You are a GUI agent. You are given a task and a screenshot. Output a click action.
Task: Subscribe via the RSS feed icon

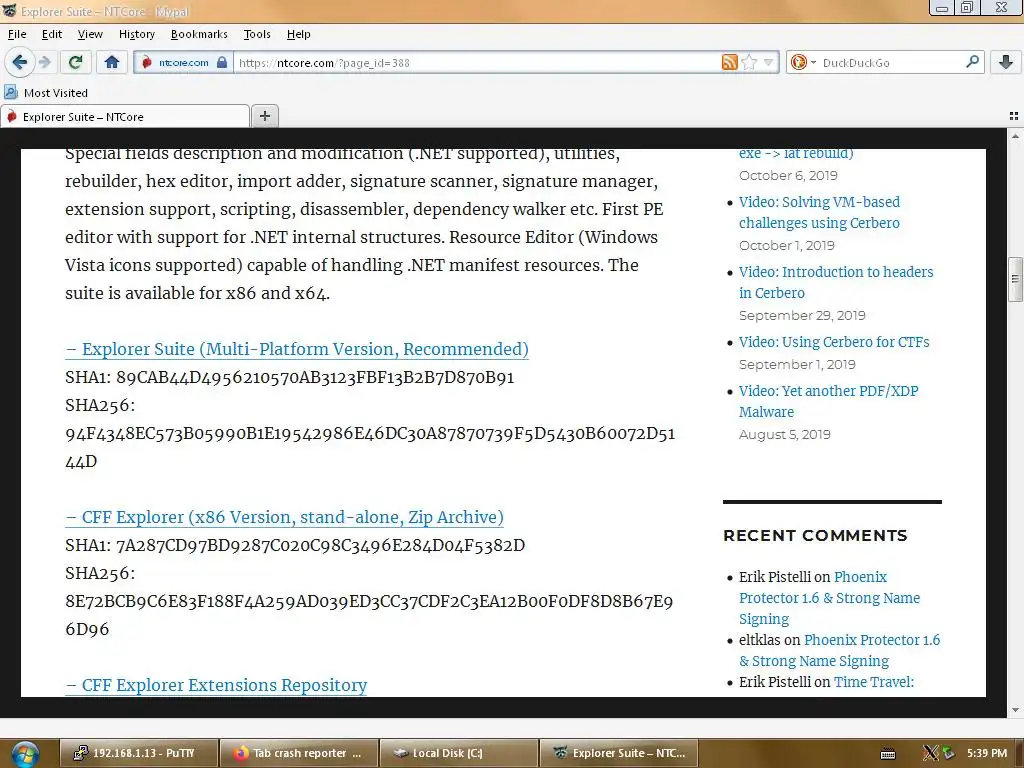(729, 63)
